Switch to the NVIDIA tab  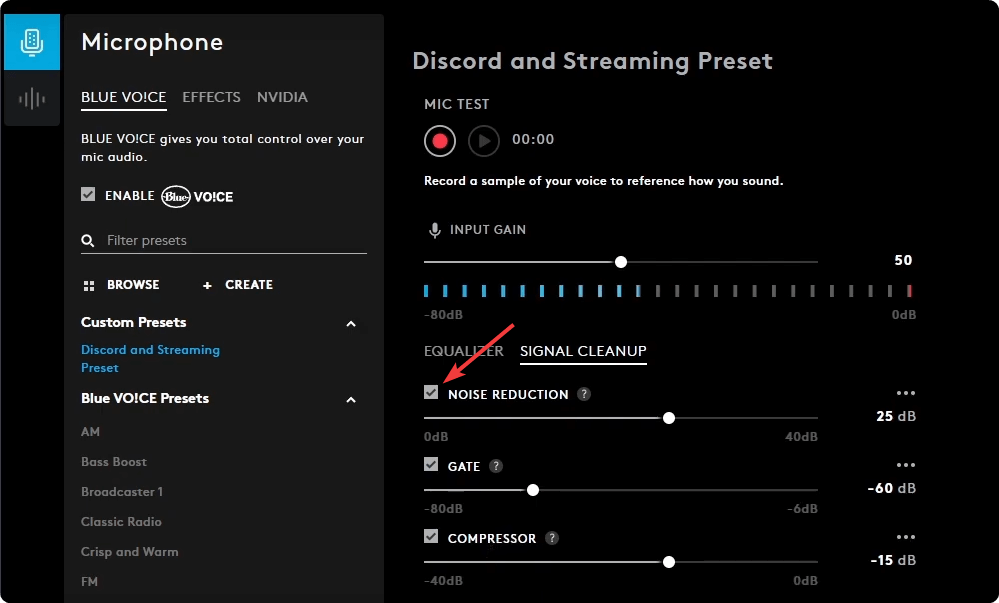[x=282, y=98]
